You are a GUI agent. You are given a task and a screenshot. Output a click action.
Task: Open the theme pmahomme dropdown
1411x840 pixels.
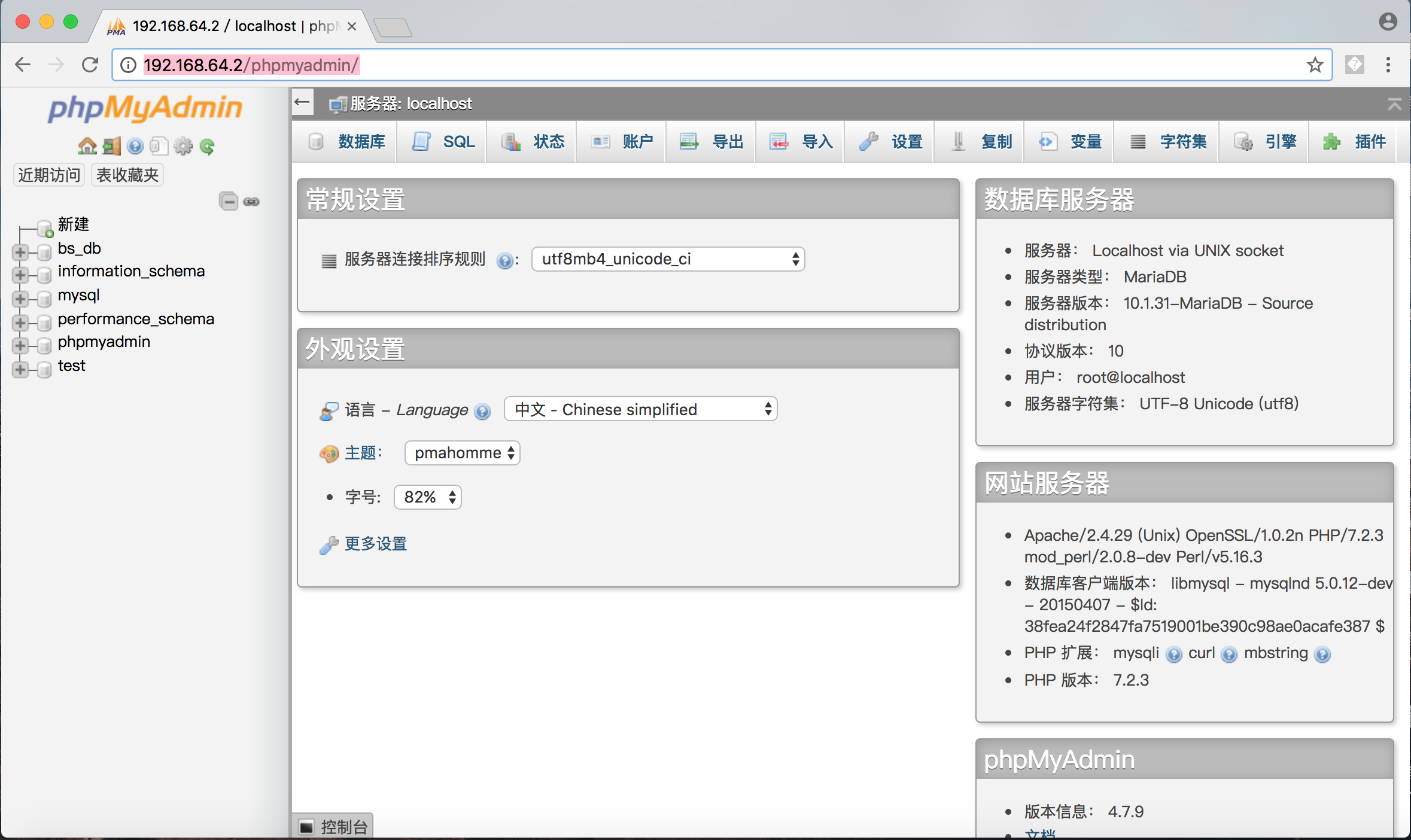[463, 453]
